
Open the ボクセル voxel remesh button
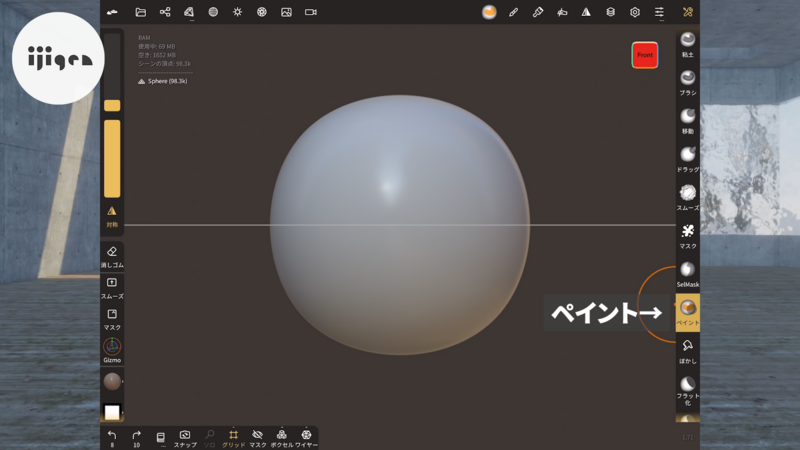[282, 438]
